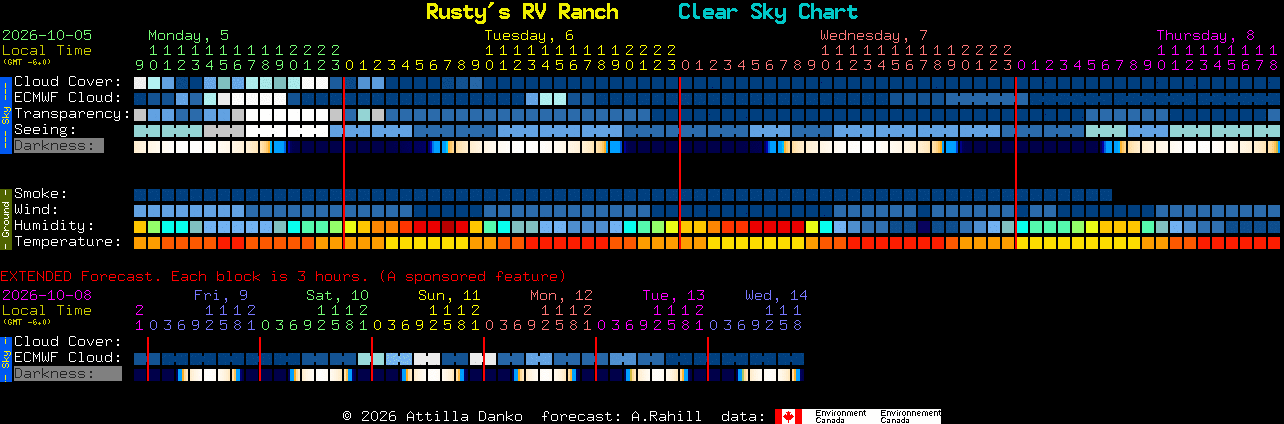Click the Environment Canada English text
The height and width of the screenshot is (424, 1284).
tap(840, 416)
